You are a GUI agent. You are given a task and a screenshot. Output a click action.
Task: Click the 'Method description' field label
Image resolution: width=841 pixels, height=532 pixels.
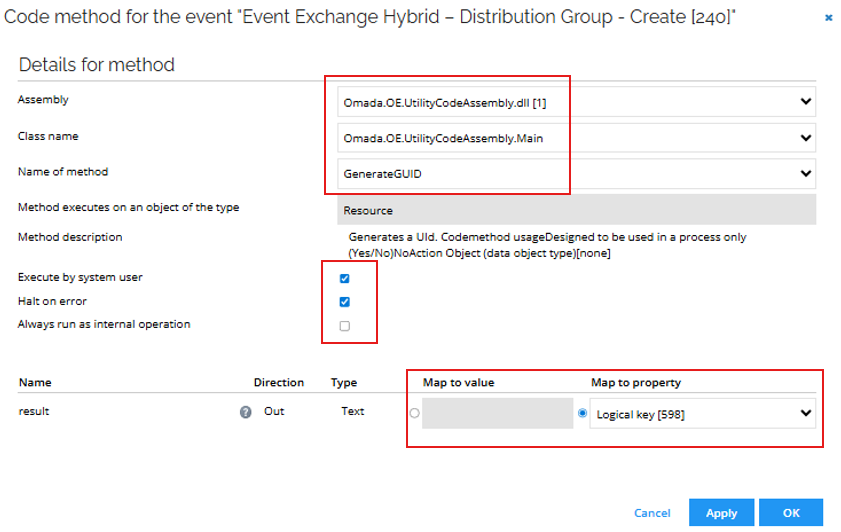[x=70, y=237]
